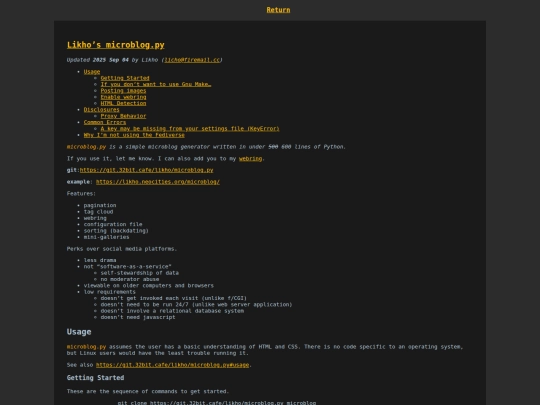
Task: Click the 'self-stewardship of data' item
Action: [139, 273]
